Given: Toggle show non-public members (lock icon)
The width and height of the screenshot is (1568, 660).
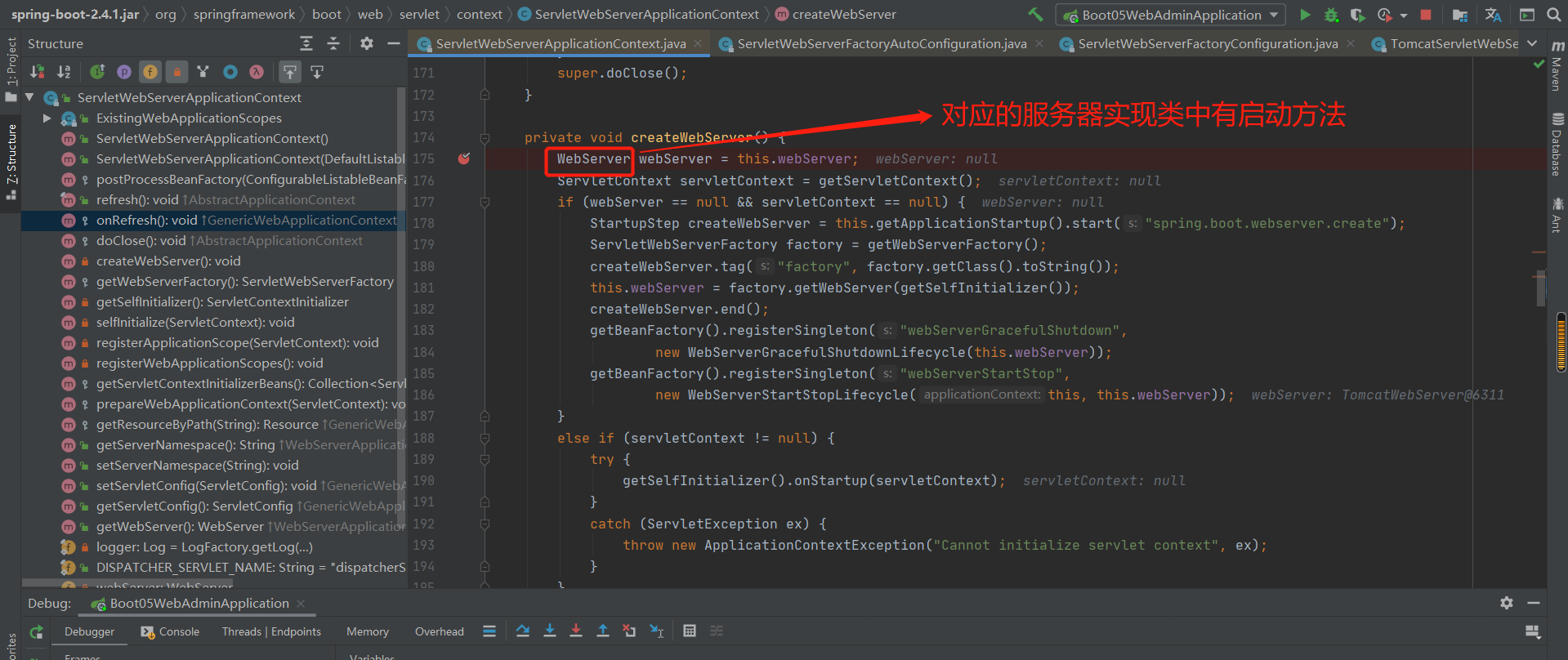Looking at the screenshot, I should pos(176,72).
